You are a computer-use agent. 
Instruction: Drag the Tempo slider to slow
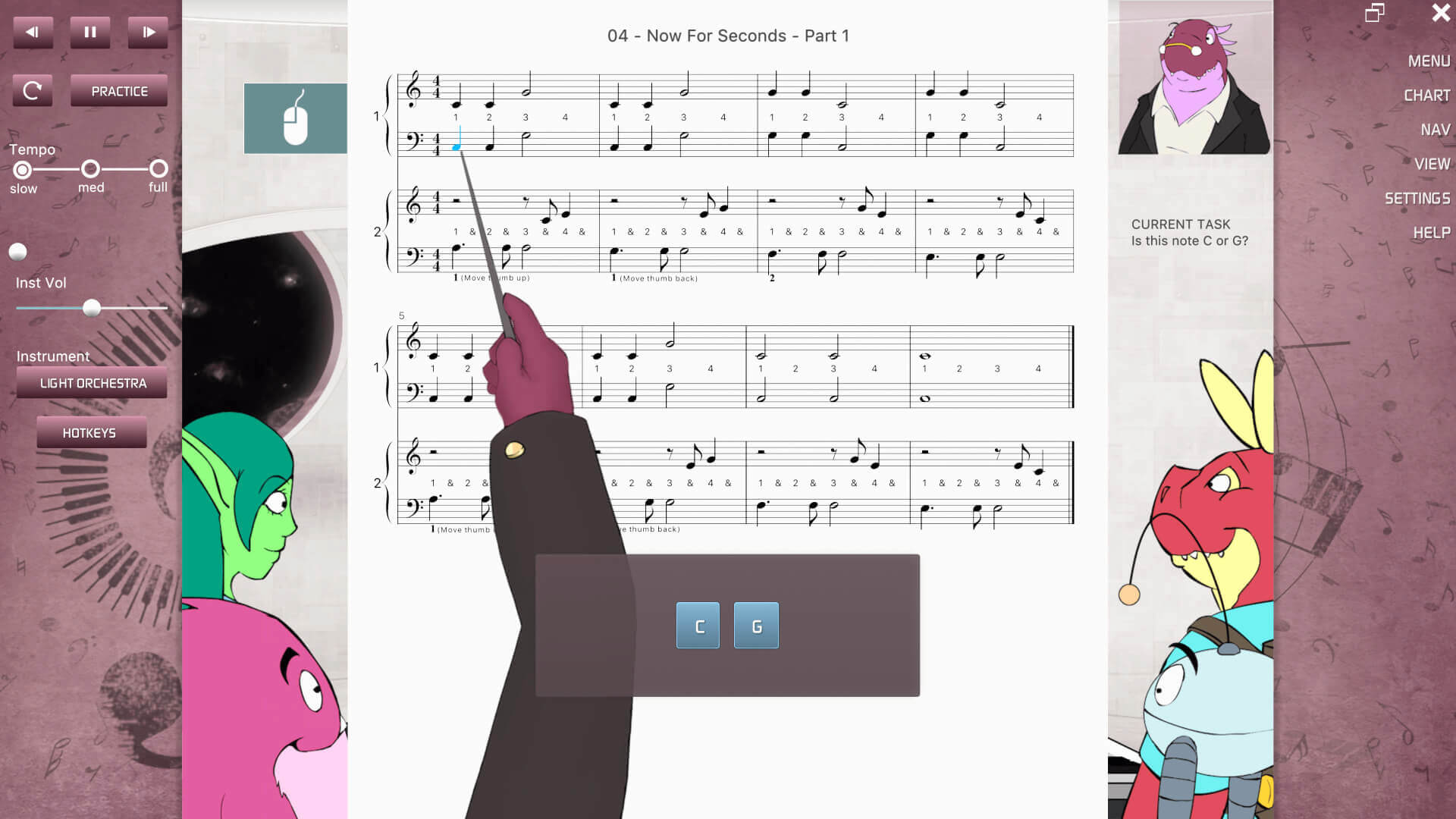pos(22,168)
